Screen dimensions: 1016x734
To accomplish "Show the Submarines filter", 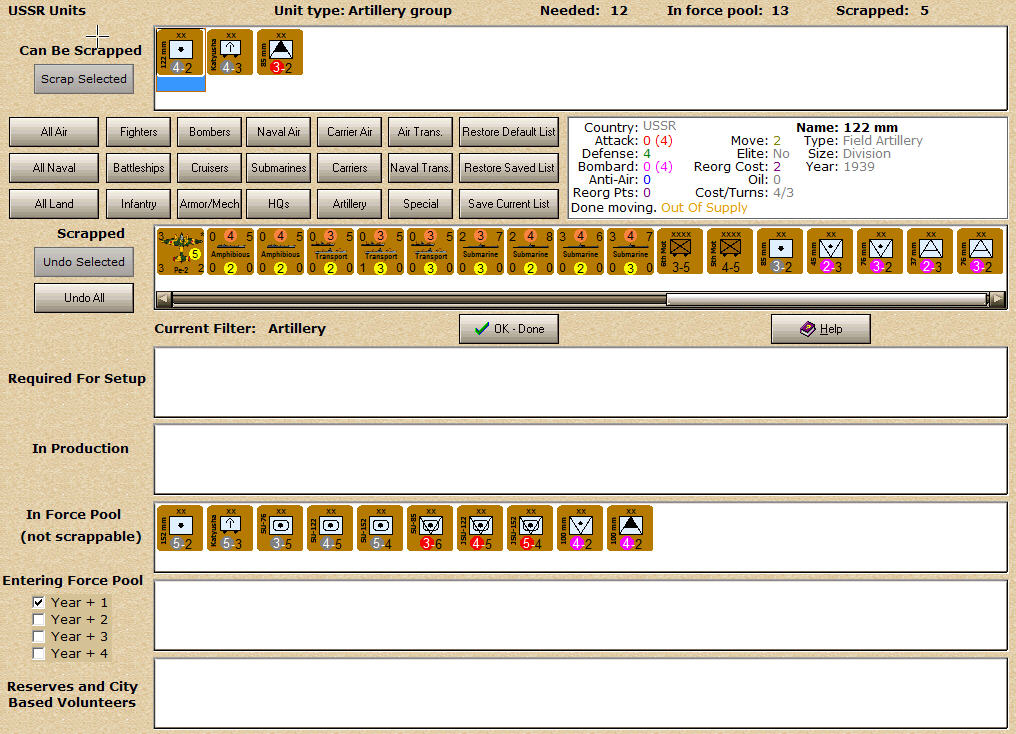I will (279, 168).
